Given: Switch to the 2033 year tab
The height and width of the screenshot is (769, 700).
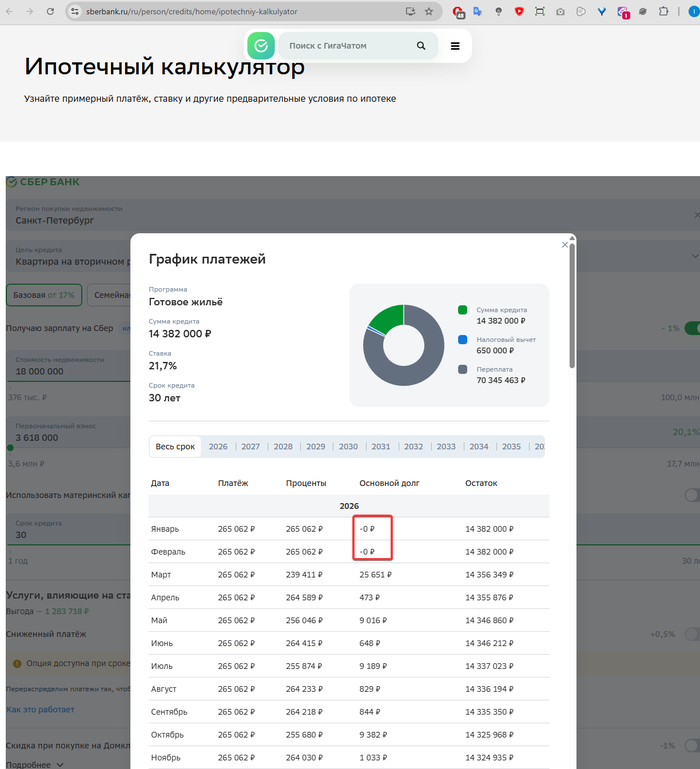Looking at the screenshot, I should pyautogui.click(x=446, y=447).
